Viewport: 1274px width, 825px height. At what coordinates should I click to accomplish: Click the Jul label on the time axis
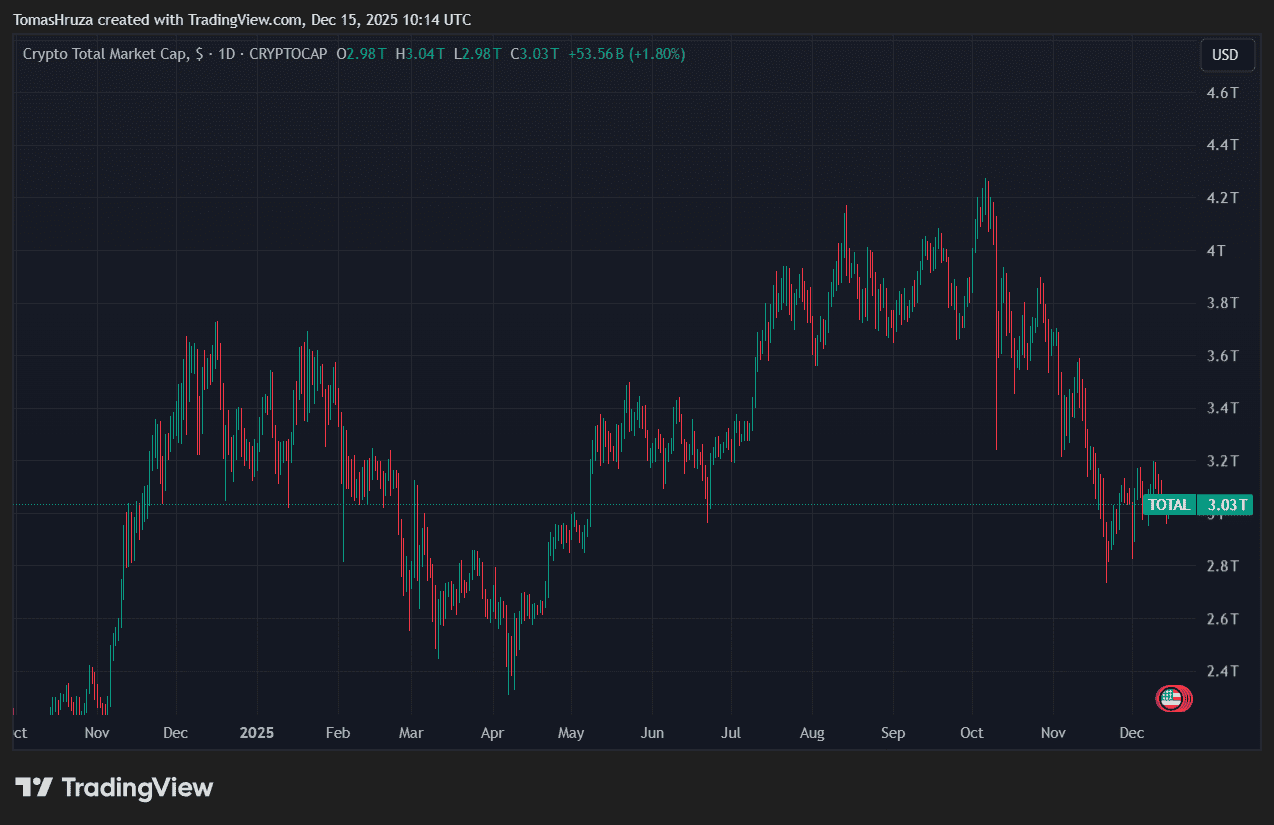click(730, 733)
